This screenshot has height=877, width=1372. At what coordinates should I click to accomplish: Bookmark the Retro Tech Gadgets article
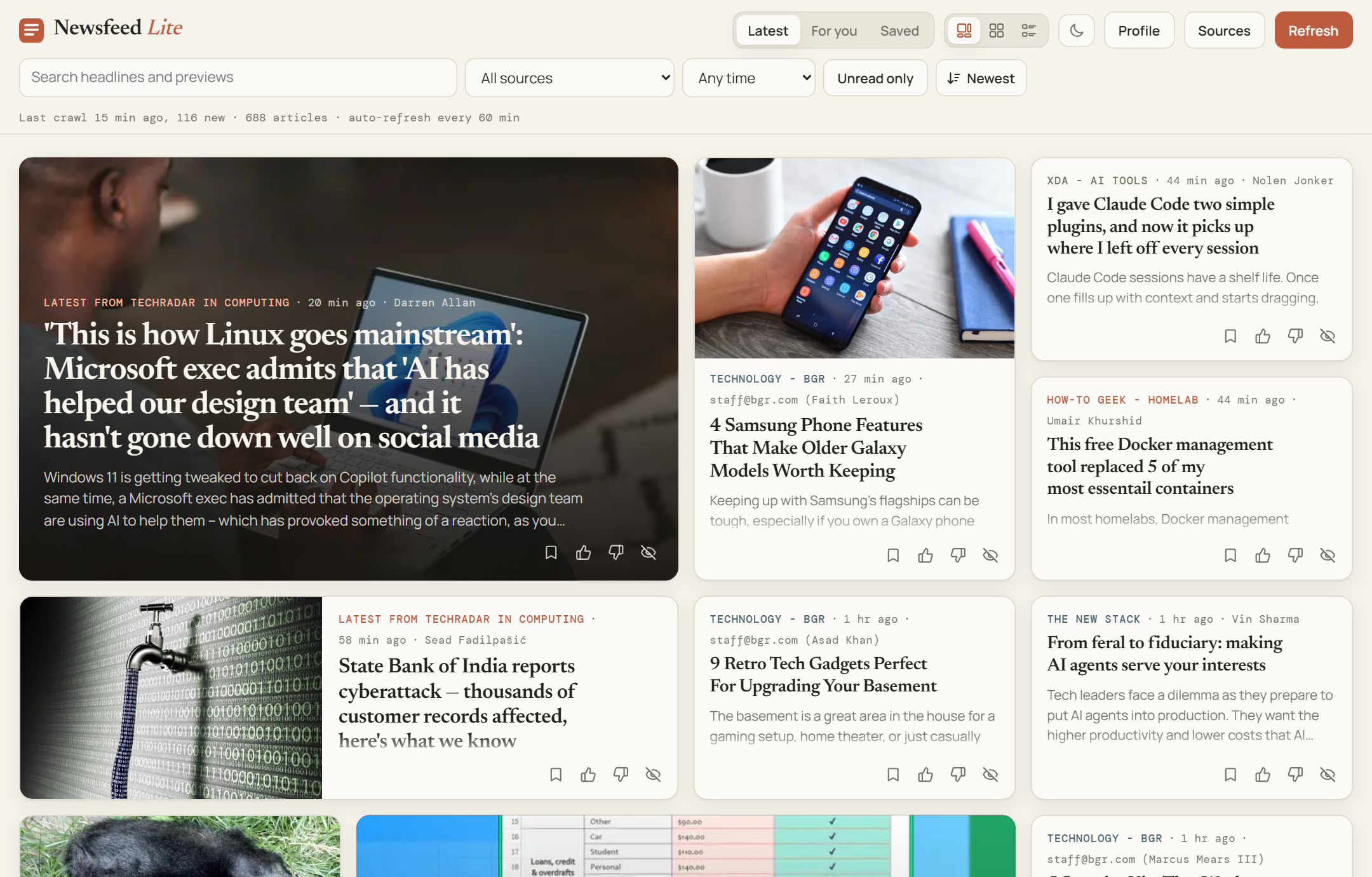coord(893,775)
